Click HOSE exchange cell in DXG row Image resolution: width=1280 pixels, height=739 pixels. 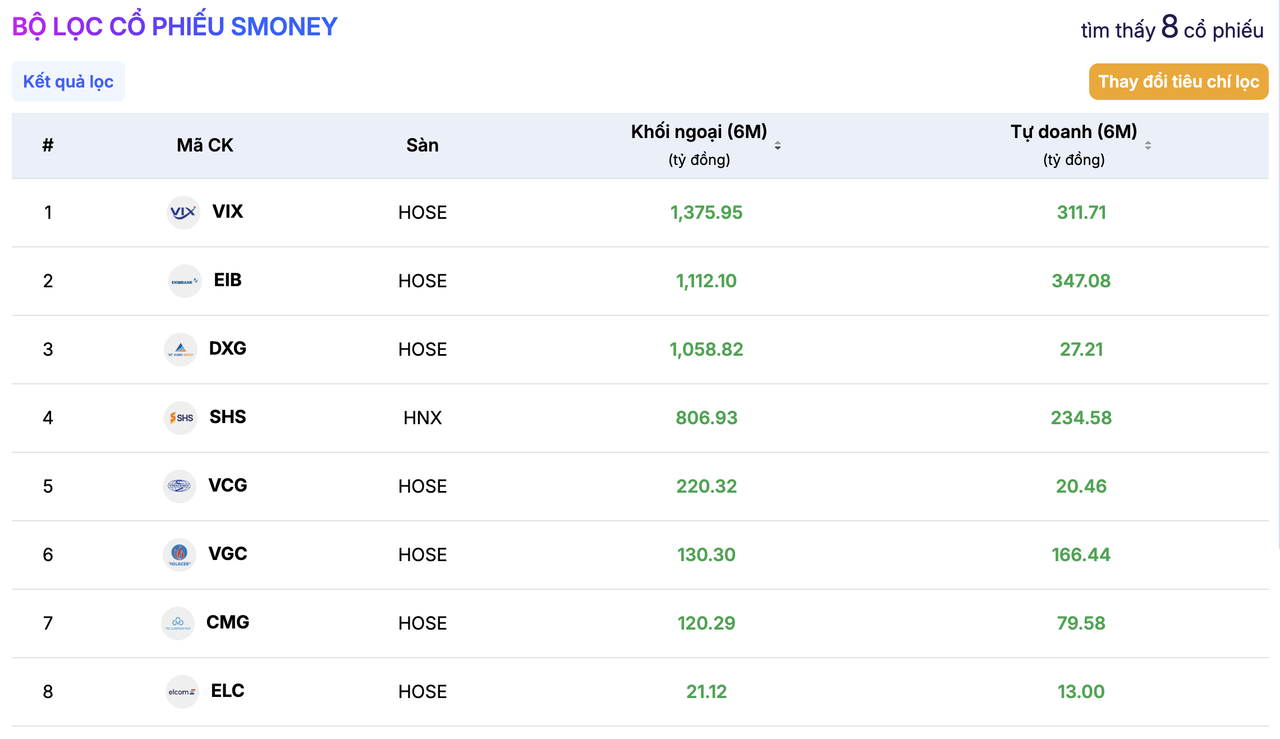point(422,350)
